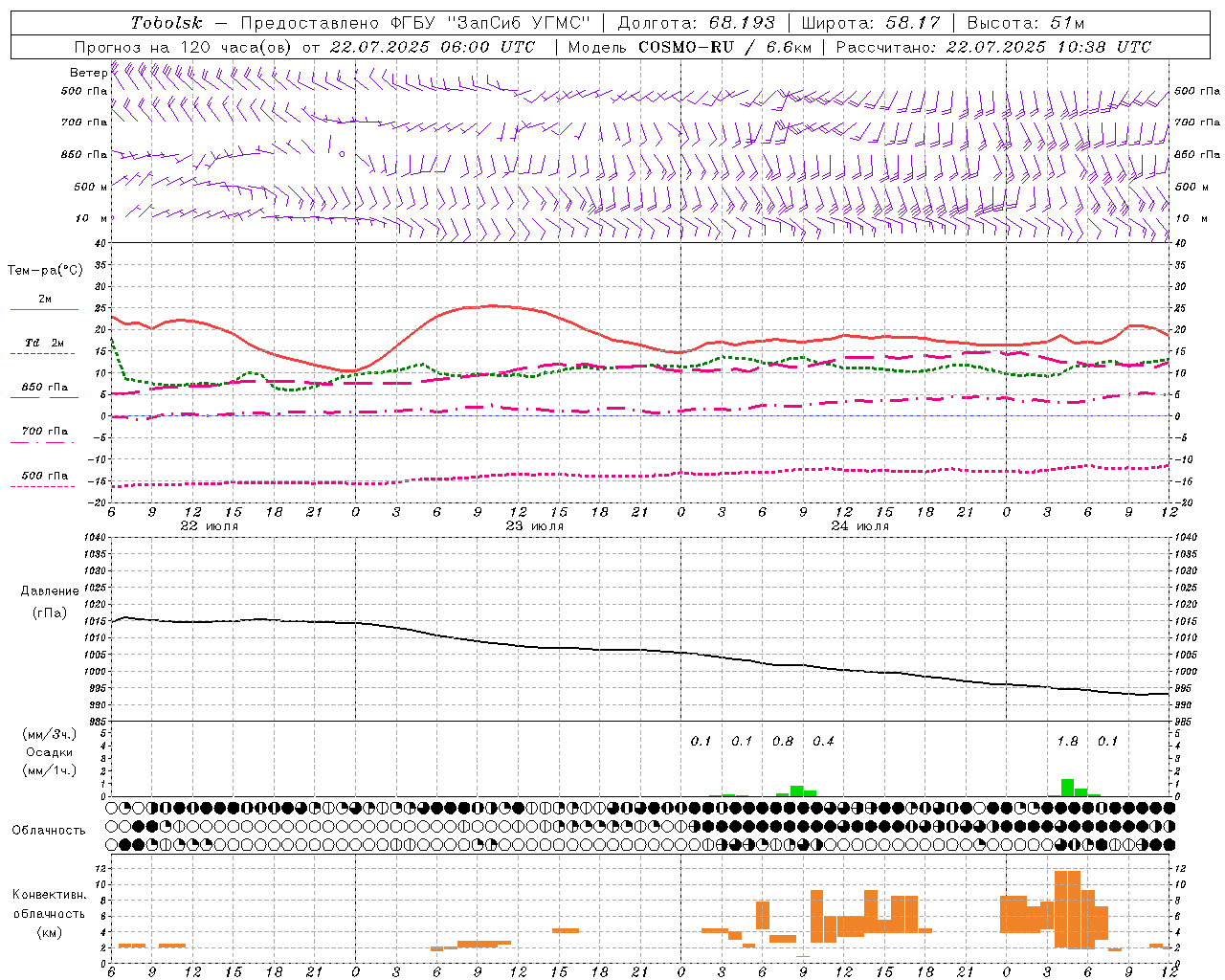Click the date label 24 июля
Image resolution: width=1225 pixels, height=980 pixels.
pos(859,526)
